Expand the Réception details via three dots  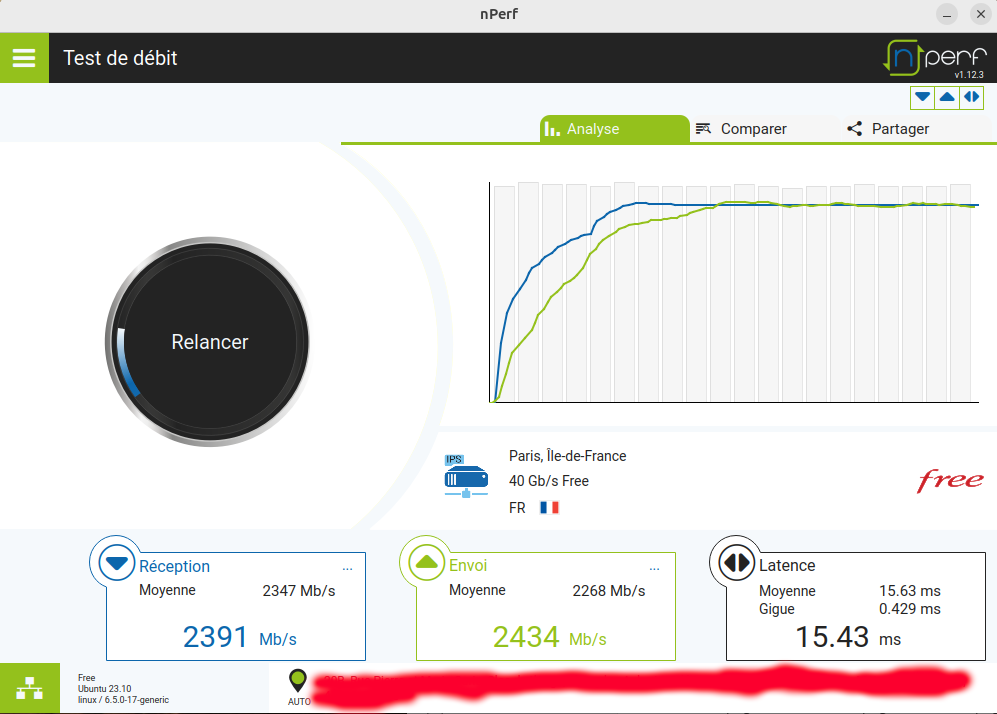[347, 568]
